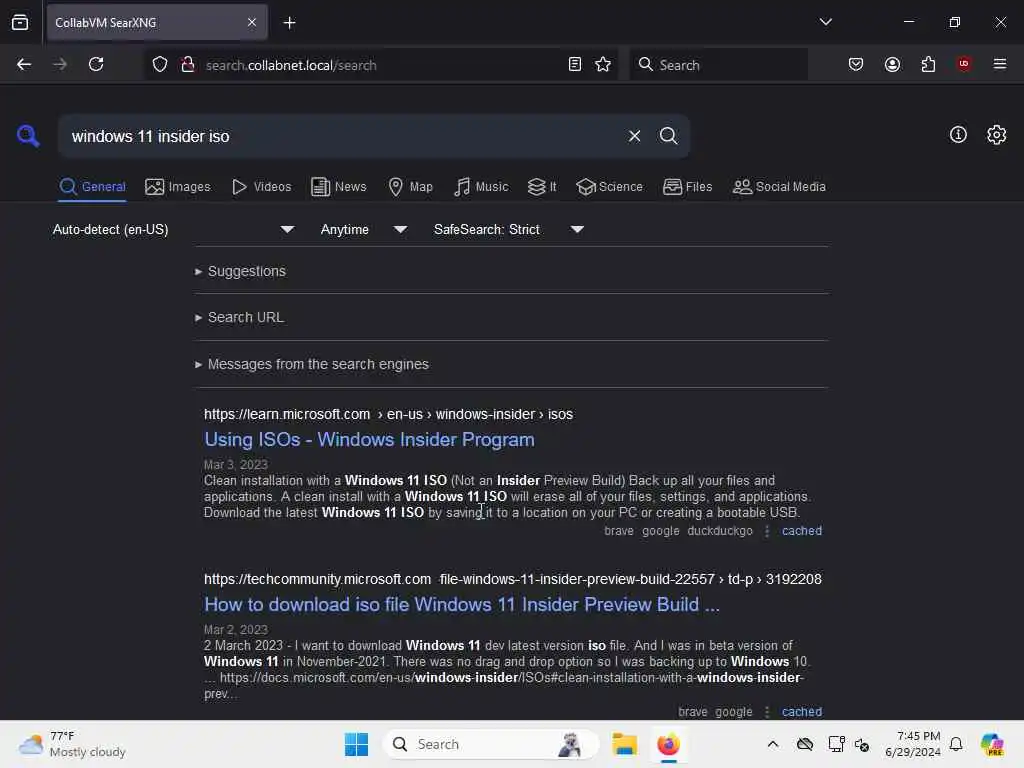Toggle reader view icon

pos(575,64)
